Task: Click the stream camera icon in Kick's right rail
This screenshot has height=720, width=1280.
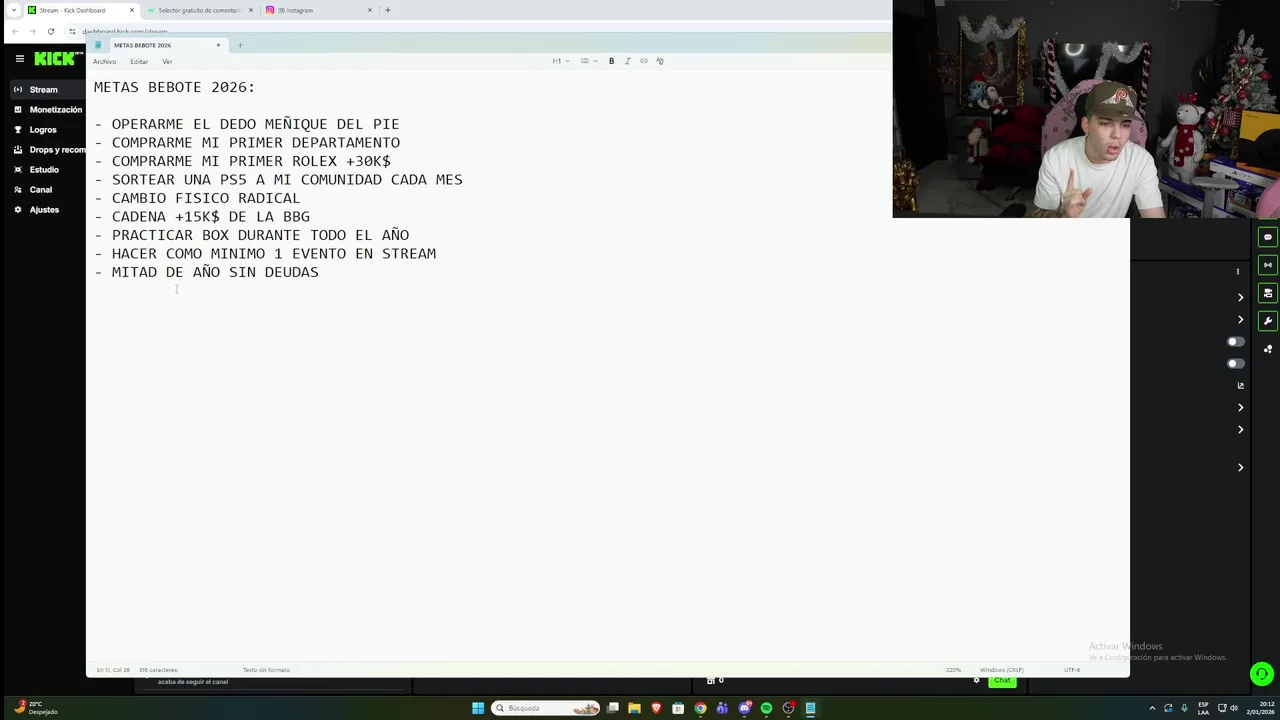Action: pos(1268,293)
